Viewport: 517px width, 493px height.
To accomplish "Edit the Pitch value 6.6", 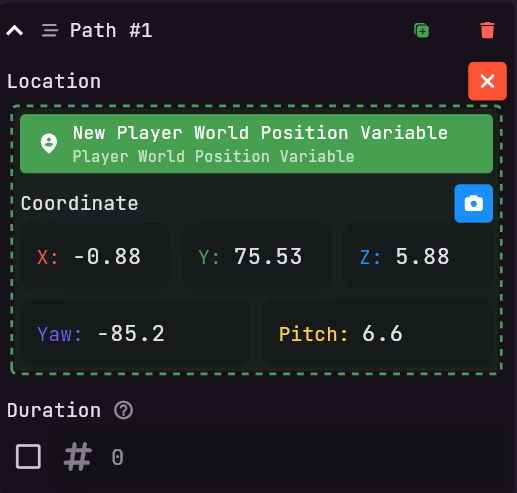I will point(377,333).
